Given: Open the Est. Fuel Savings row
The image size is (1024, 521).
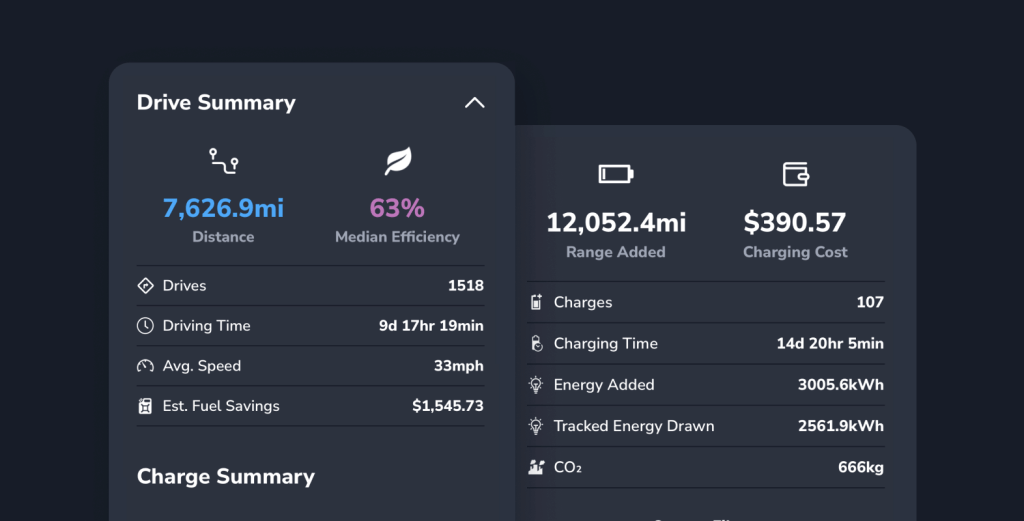Looking at the screenshot, I should (310, 406).
